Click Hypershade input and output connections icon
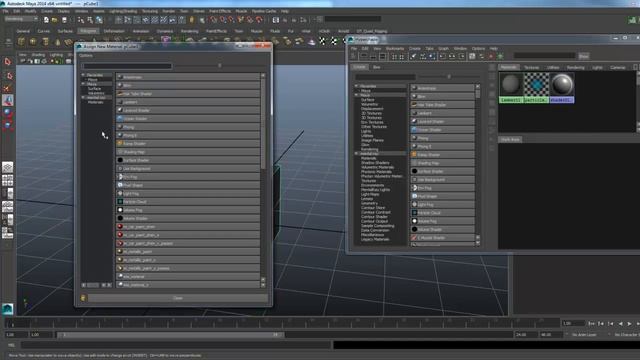Viewport: 640px width, 360px height. tap(452, 56)
